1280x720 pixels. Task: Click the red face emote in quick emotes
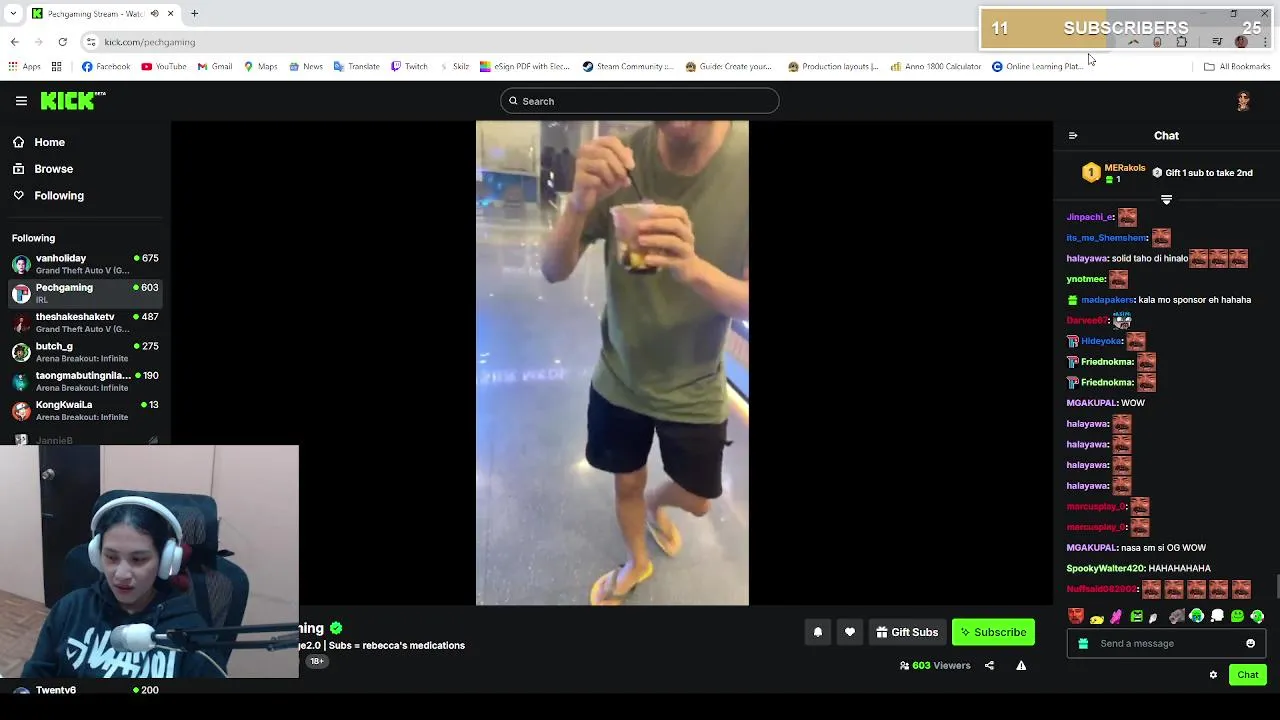point(1076,616)
